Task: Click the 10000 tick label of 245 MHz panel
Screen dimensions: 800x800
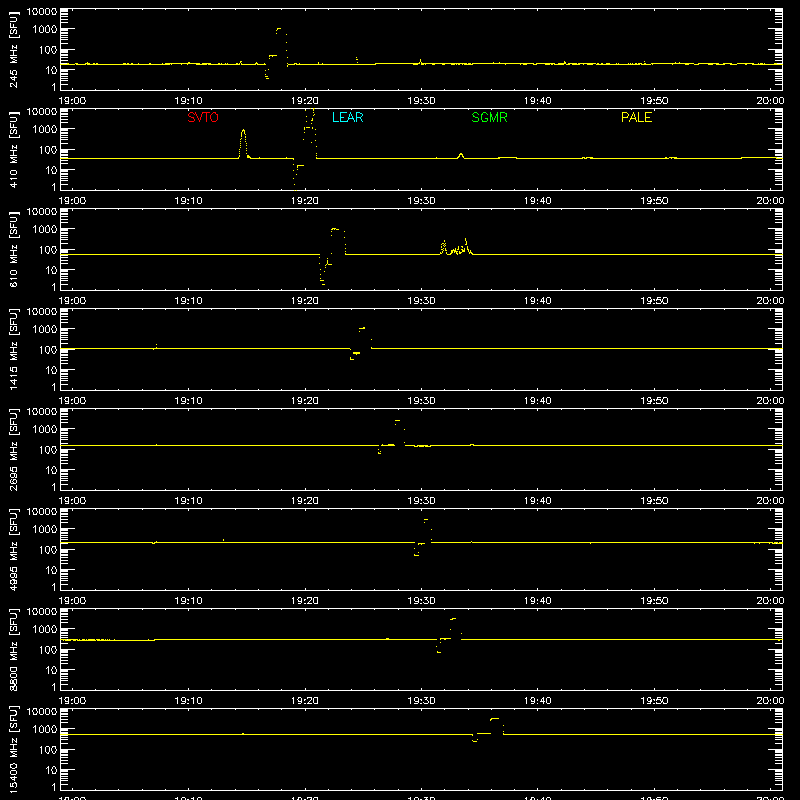Action: (42, 12)
